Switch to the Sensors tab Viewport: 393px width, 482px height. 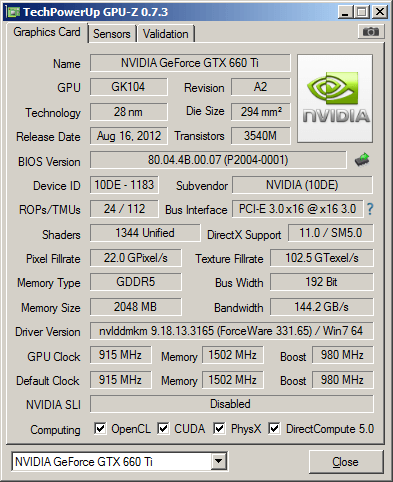point(112,34)
